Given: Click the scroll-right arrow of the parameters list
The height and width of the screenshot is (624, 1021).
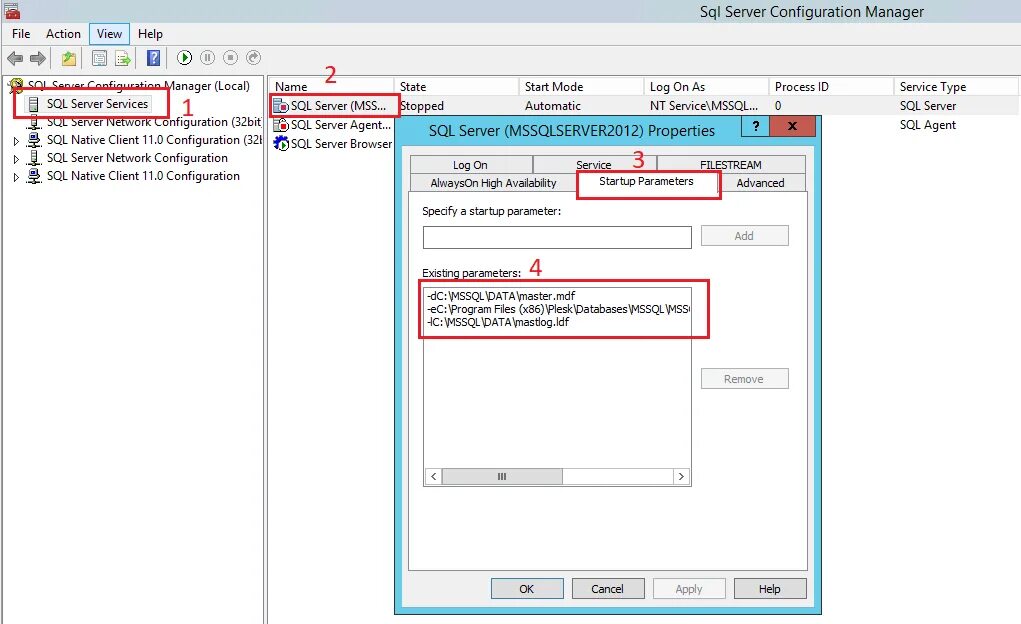Looking at the screenshot, I should pos(681,477).
